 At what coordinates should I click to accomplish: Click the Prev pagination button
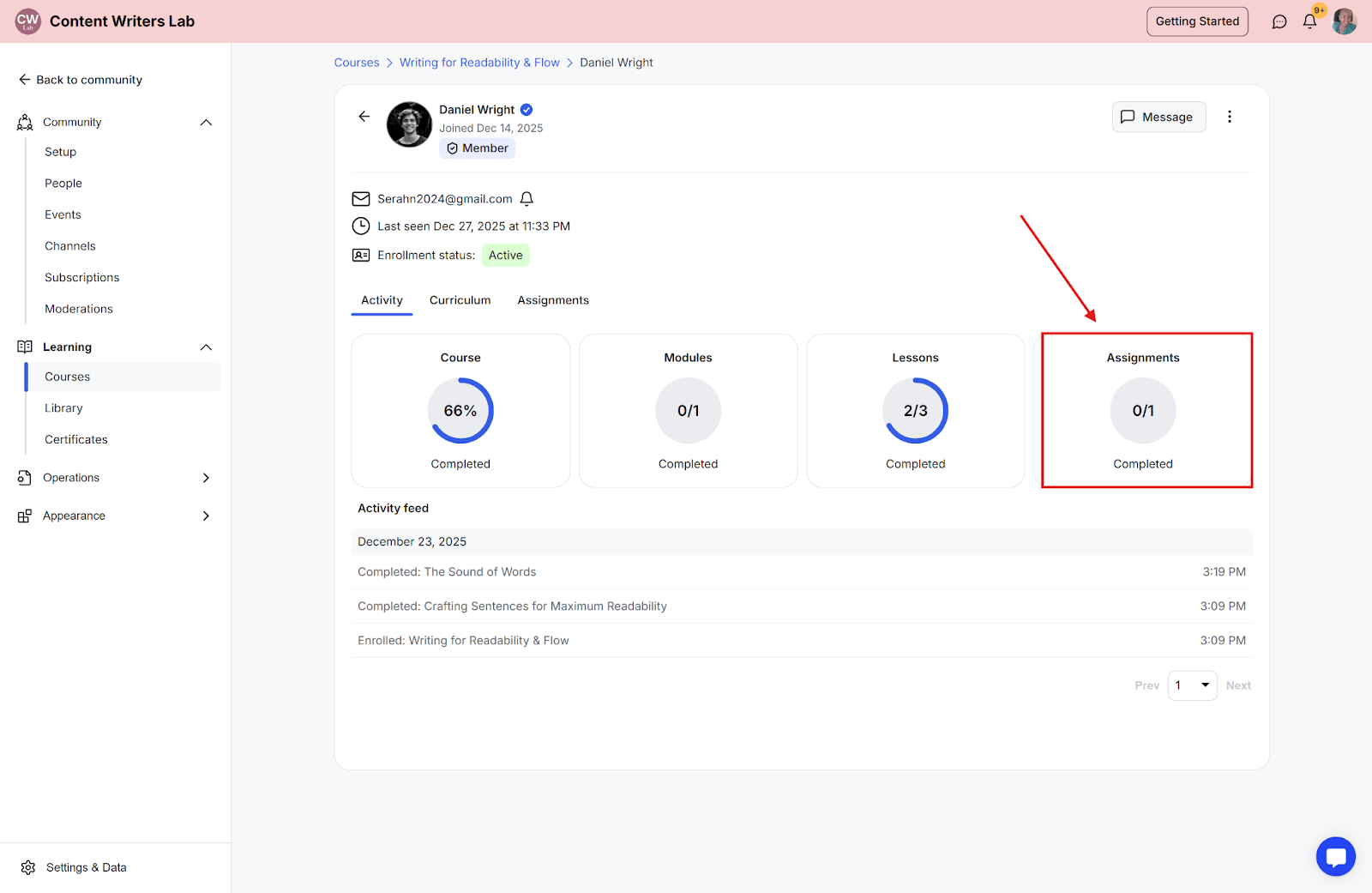click(x=1146, y=685)
